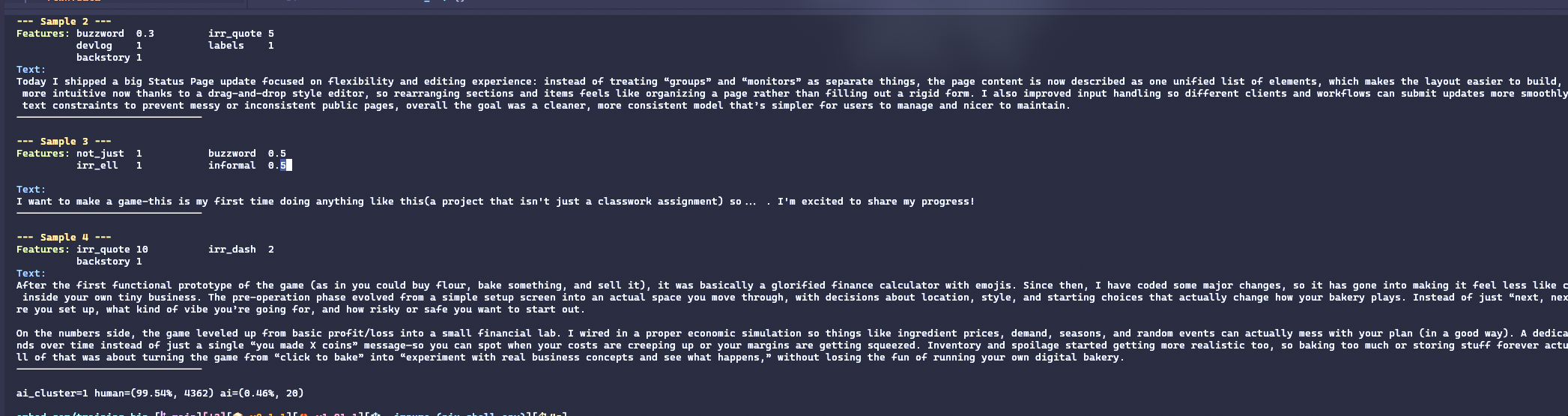The width and height of the screenshot is (1568, 416).
Task: Click the buzzword 0.3 value in Sample 2
Action: pos(145,34)
